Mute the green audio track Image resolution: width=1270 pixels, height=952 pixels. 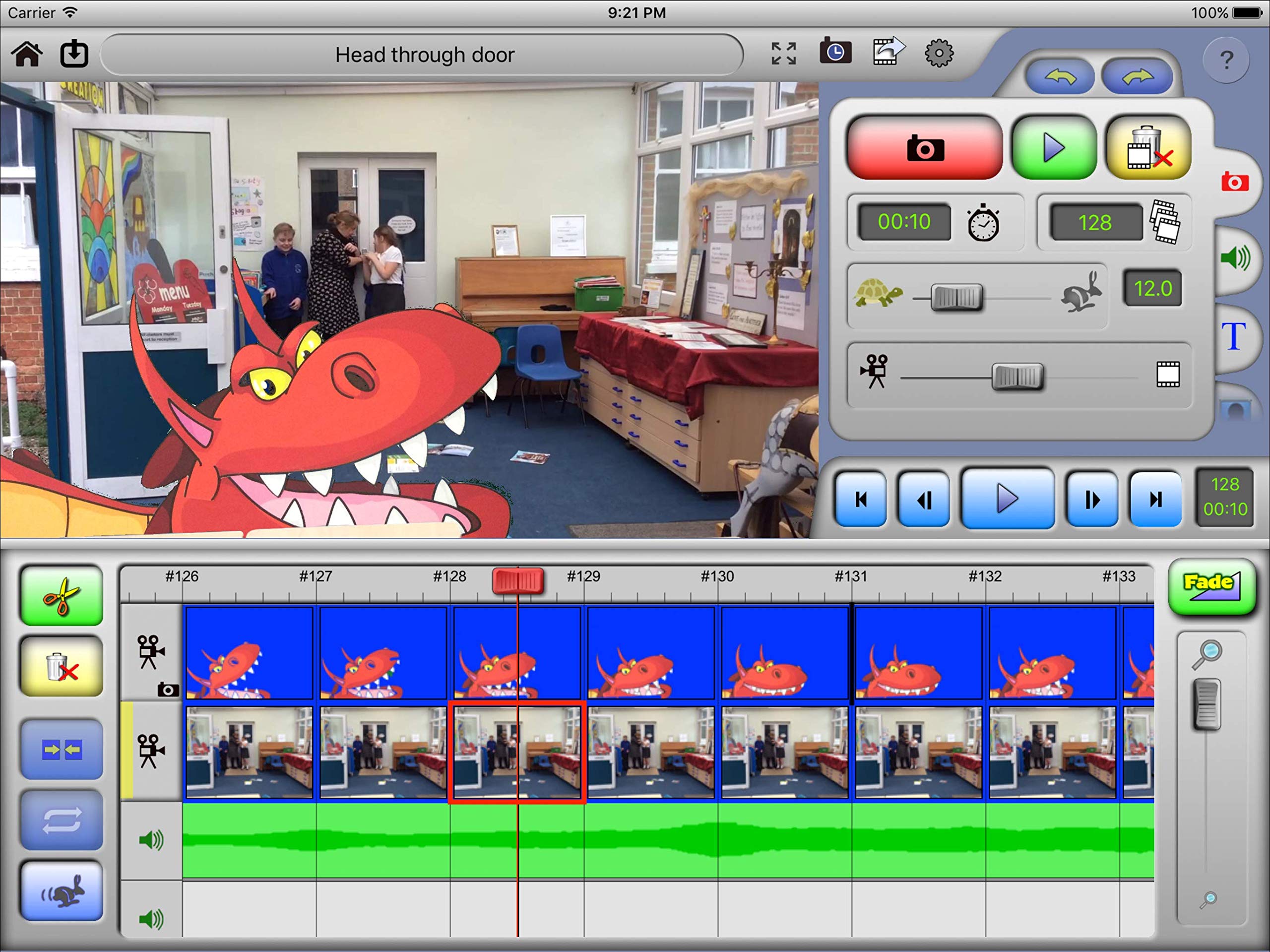coord(151,840)
